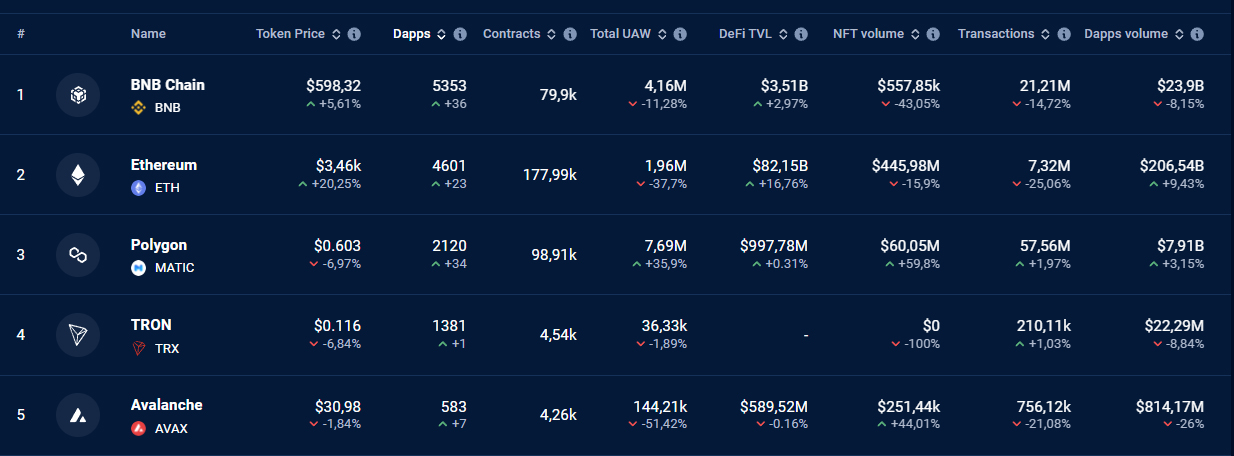Sort table by Transactions arrows
Image resolution: width=1234 pixels, height=456 pixels.
pos(1046,34)
